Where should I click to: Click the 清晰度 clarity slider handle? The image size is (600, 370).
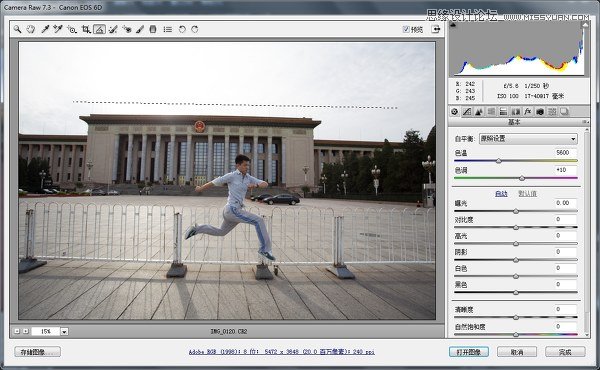[x=516, y=318]
